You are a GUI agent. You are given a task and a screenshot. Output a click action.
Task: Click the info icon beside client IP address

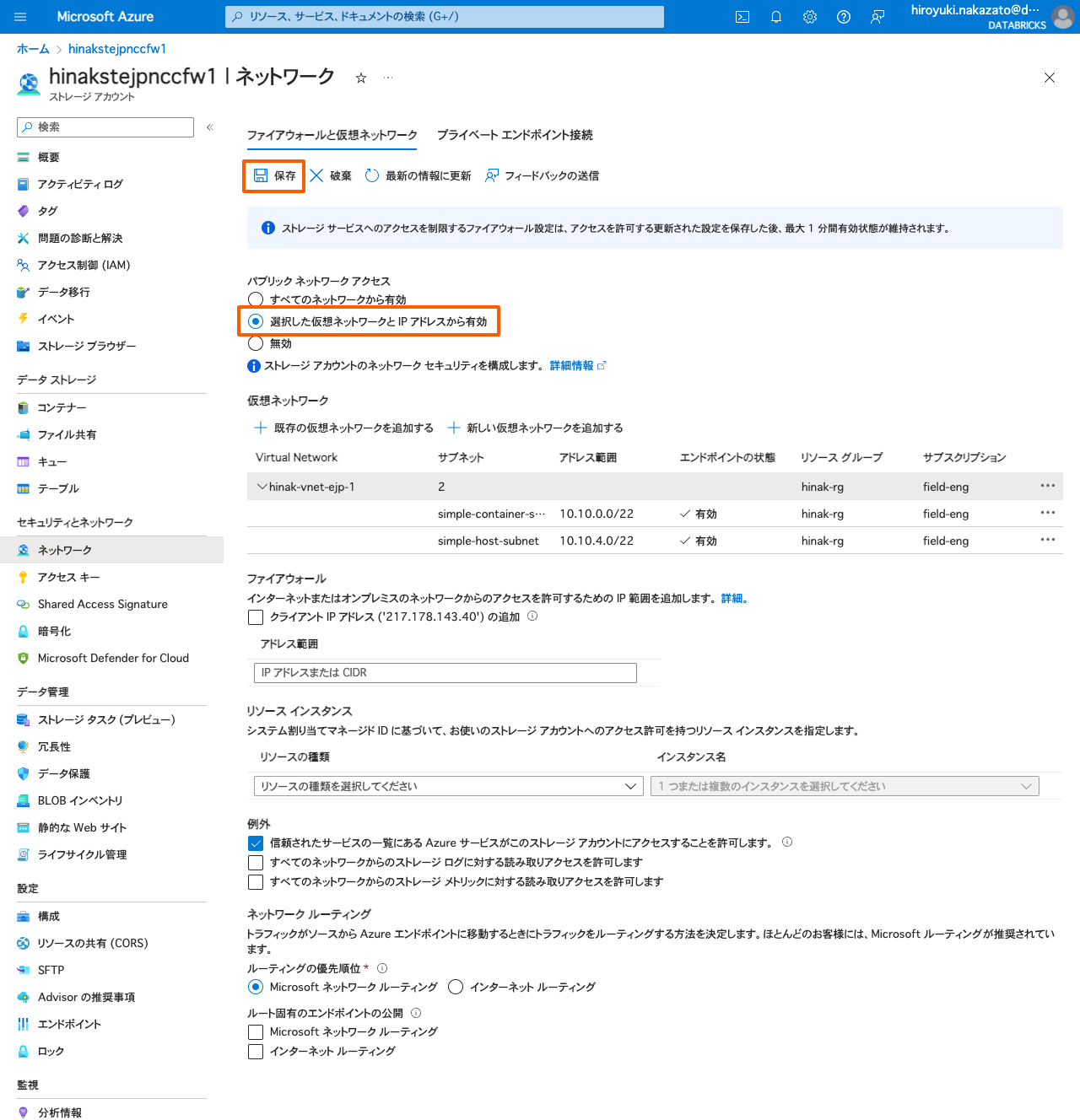[532, 617]
